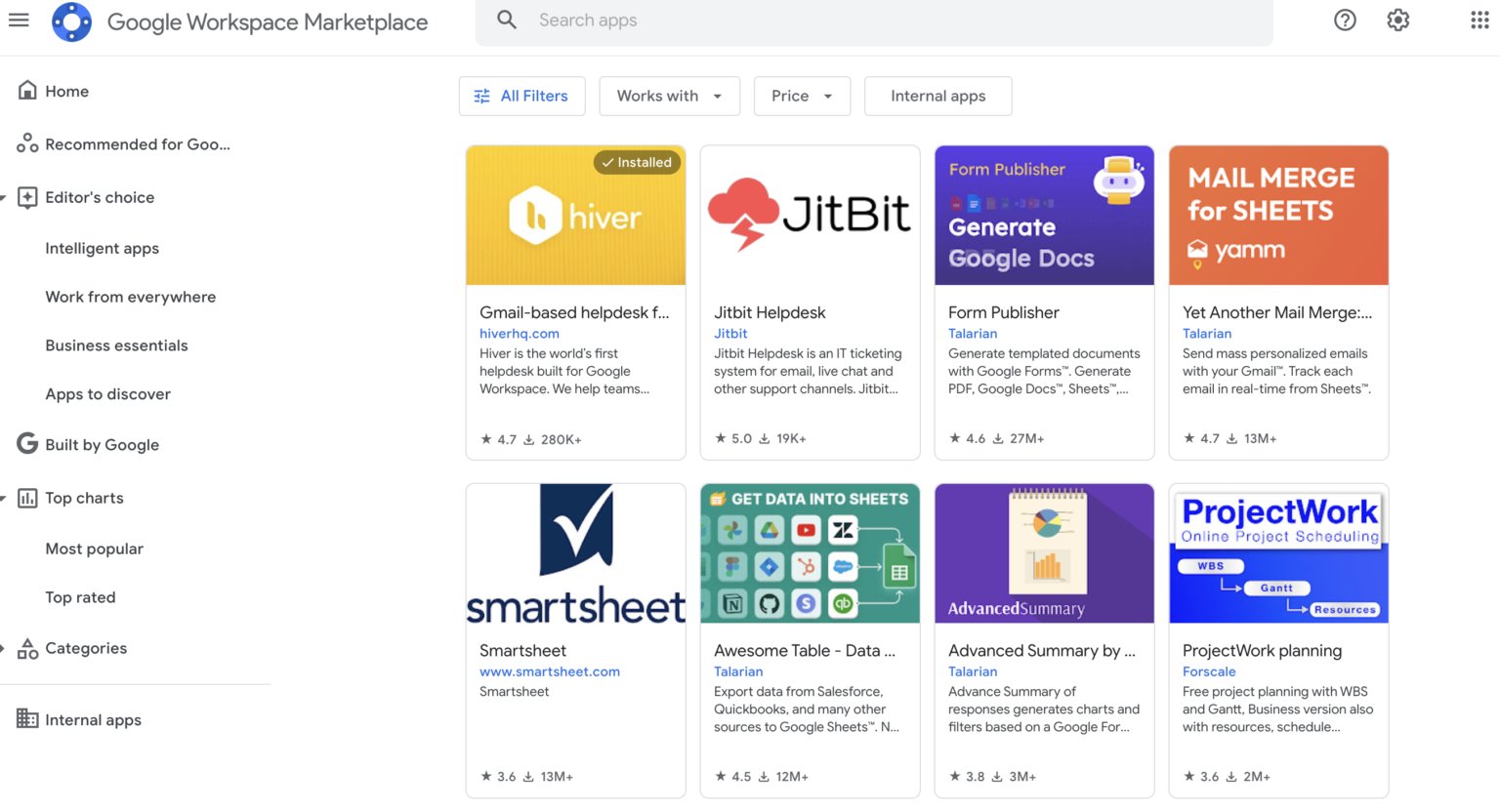Select the Home icon in the sidebar

27,89
